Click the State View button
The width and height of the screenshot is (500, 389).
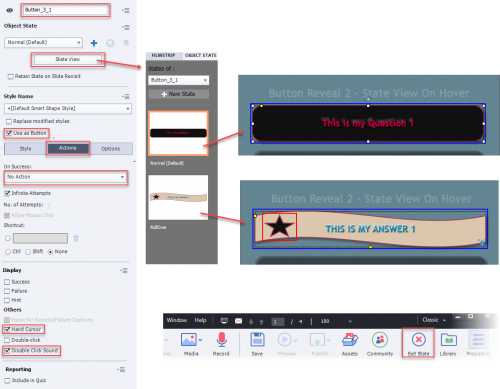[68, 59]
